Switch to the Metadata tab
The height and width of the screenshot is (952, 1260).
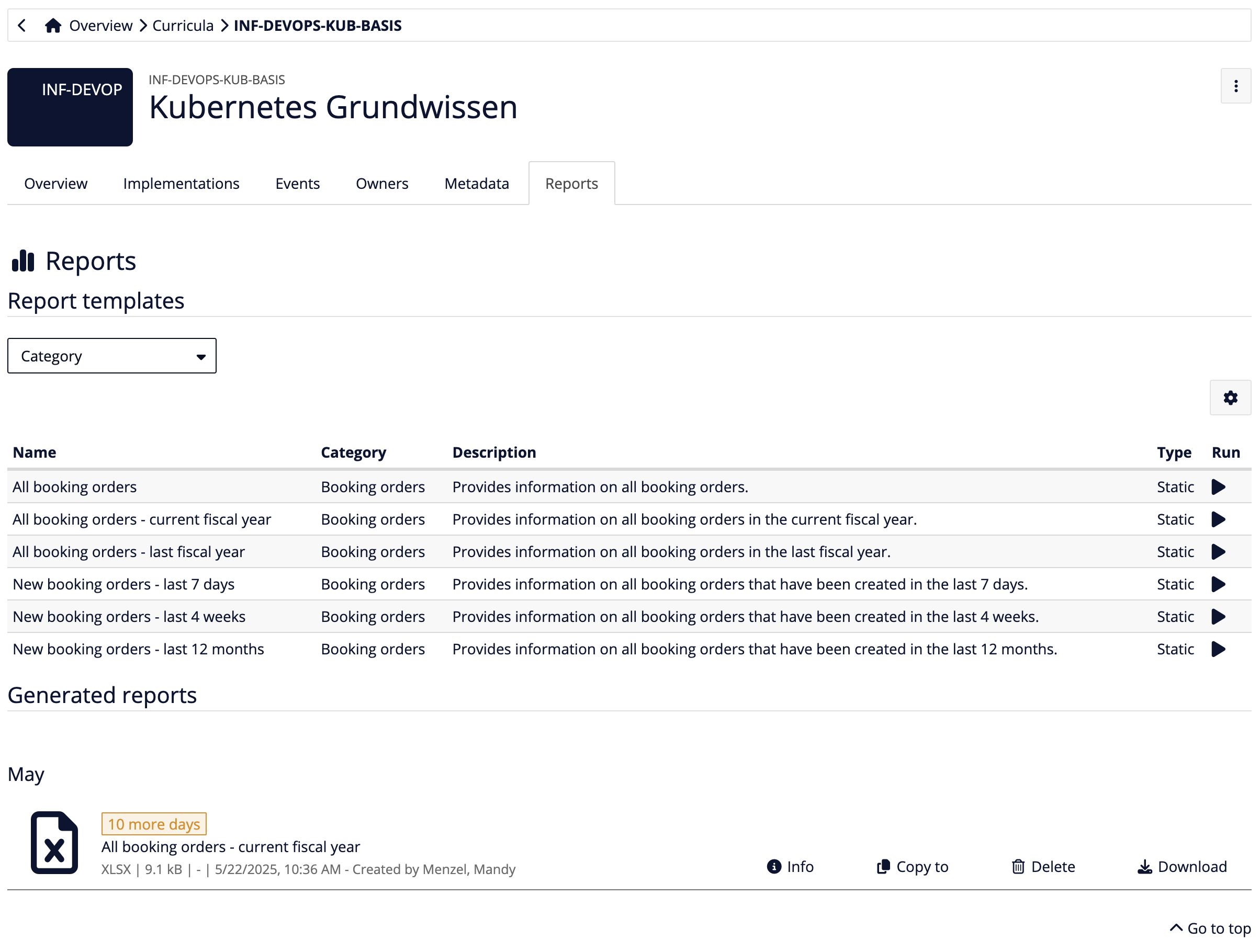click(x=476, y=184)
